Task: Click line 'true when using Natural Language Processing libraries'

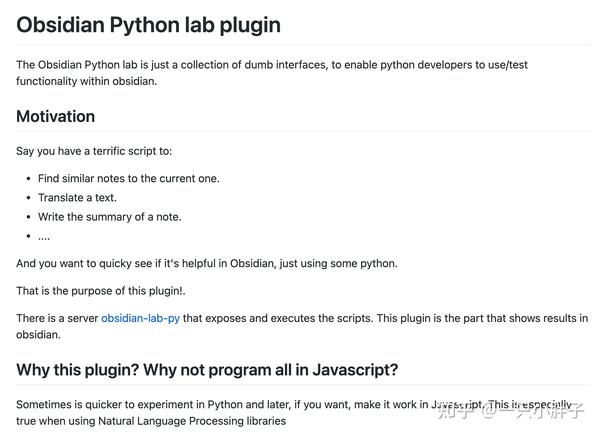Action: [151, 421]
